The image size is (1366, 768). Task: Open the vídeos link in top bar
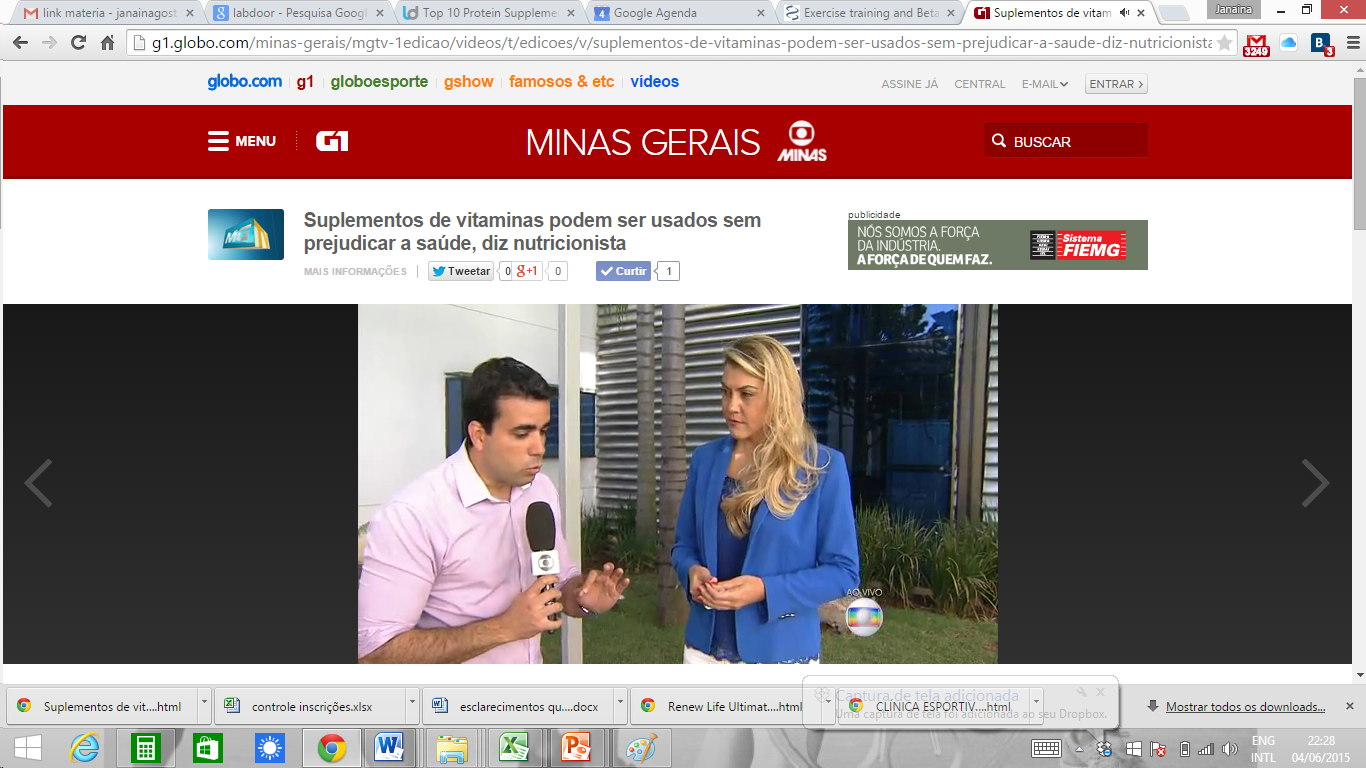(655, 82)
